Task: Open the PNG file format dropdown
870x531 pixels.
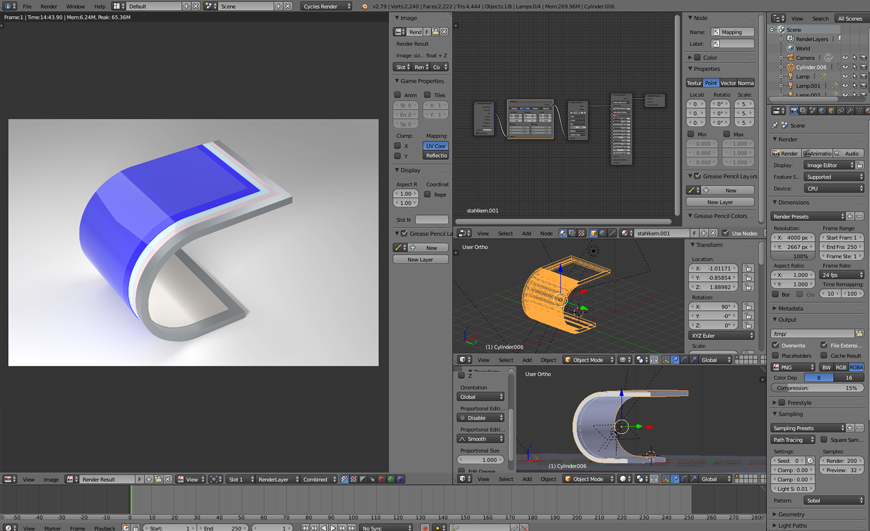Action: click(793, 367)
